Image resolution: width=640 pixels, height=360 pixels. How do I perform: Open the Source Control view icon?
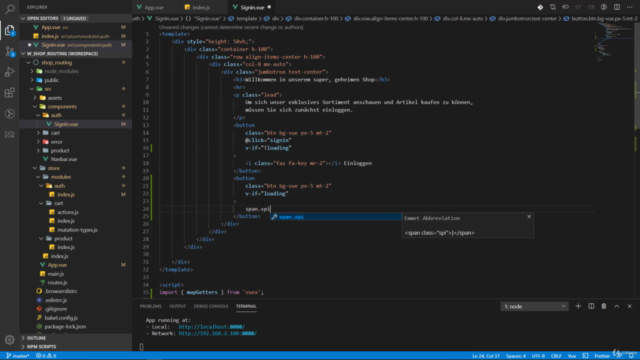9,51
